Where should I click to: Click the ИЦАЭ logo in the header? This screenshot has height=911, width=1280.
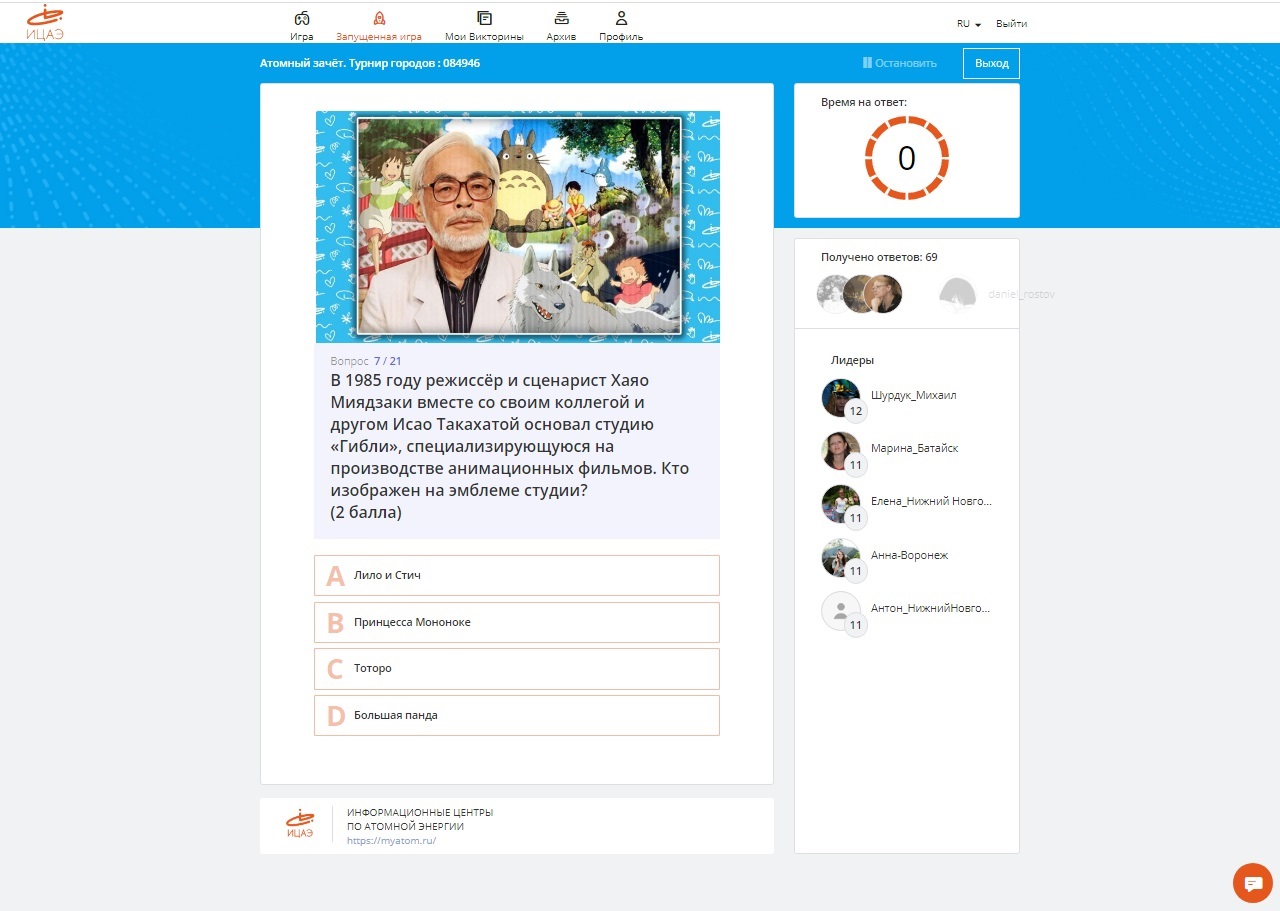45,22
